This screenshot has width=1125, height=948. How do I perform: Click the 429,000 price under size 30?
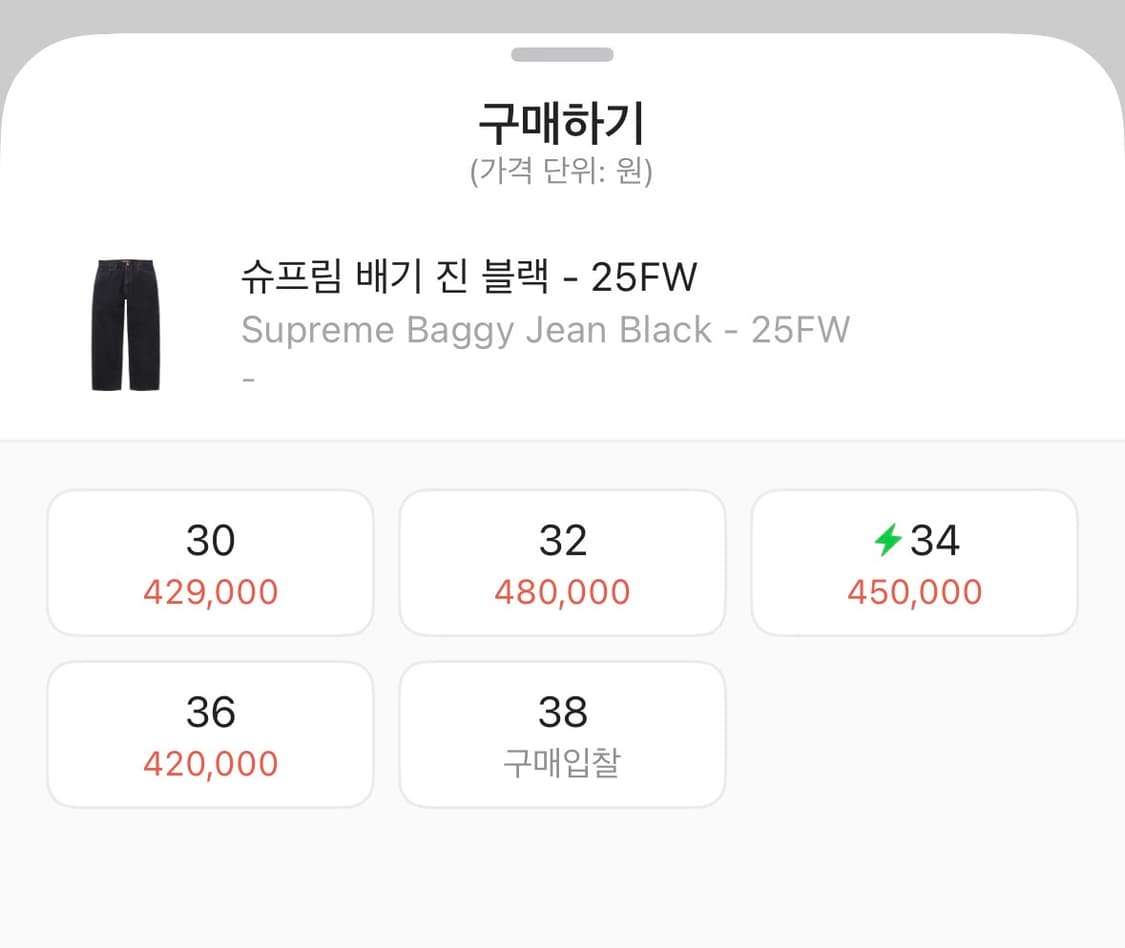click(209, 592)
